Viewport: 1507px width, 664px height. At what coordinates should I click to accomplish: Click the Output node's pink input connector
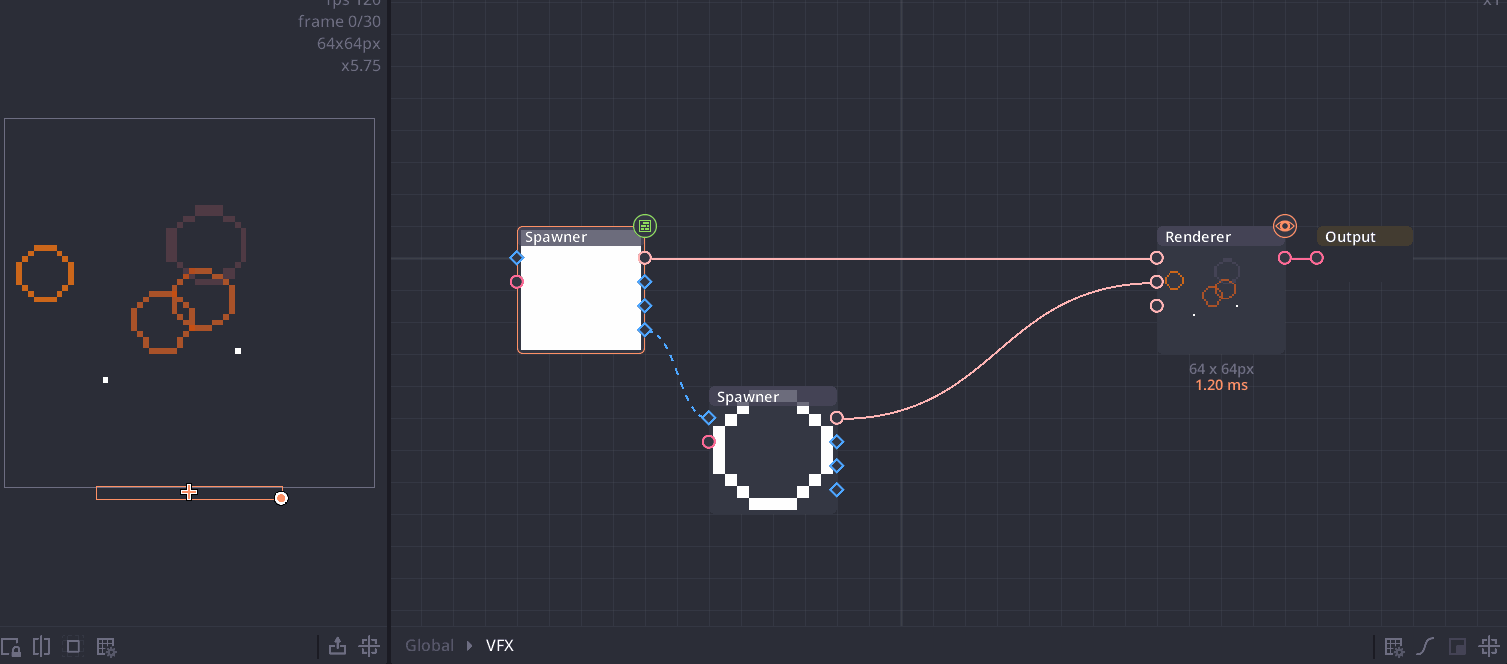[1317, 258]
